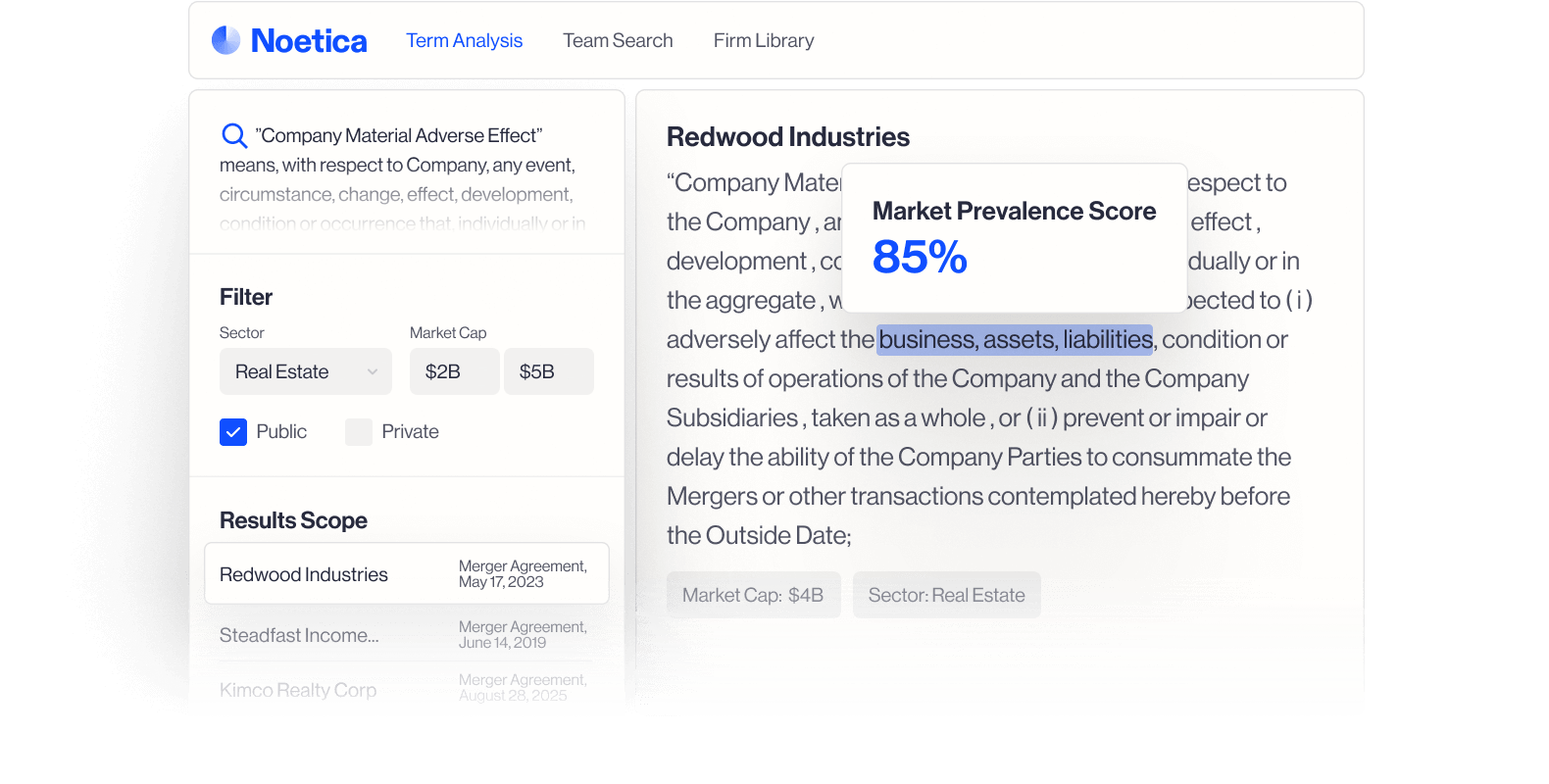Click the Market Prevalence Score popup
1549x784 pixels.
[1014, 237]
